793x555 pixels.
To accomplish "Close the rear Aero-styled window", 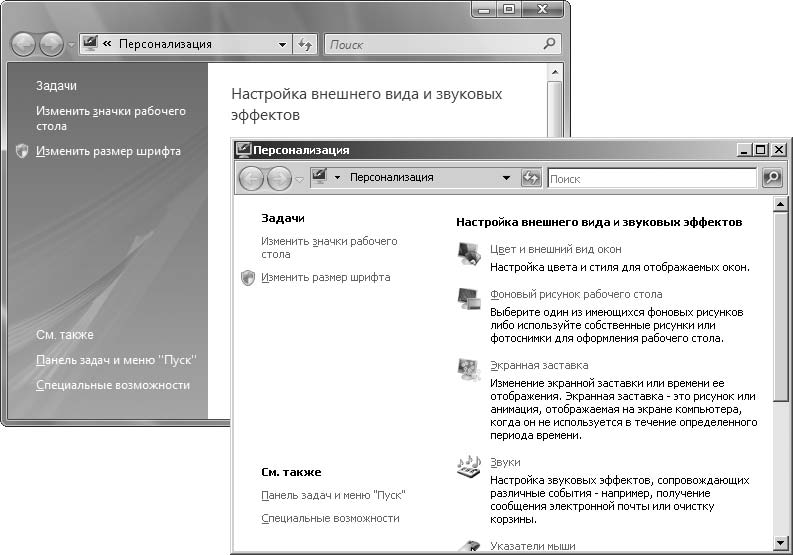I will pos(543,9).
